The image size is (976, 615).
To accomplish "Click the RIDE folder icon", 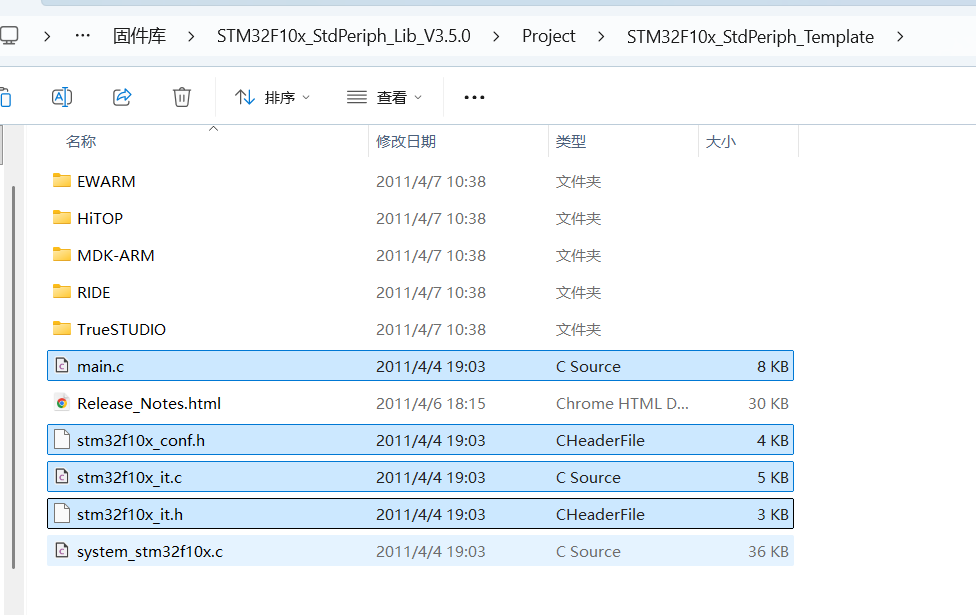I will (x=62, y=291).
